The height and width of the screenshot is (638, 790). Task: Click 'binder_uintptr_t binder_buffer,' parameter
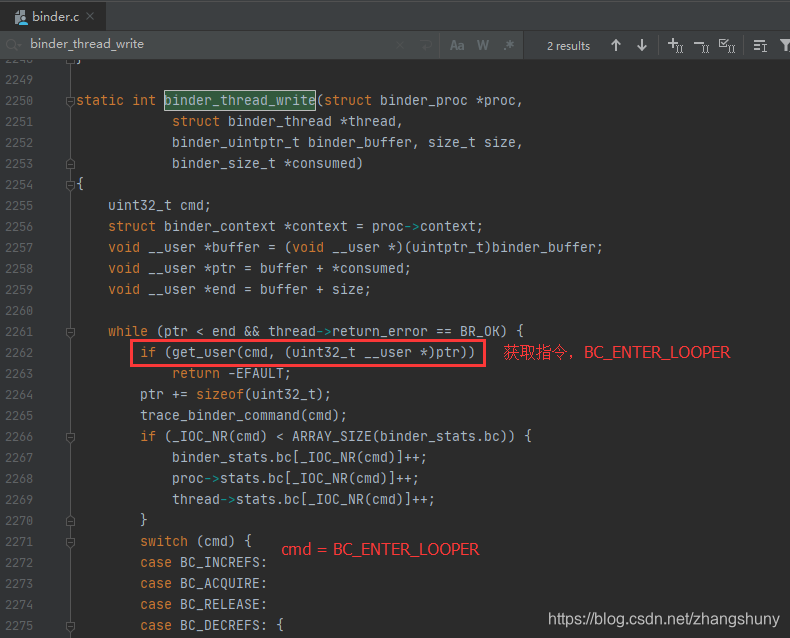[x=295, y=143]
